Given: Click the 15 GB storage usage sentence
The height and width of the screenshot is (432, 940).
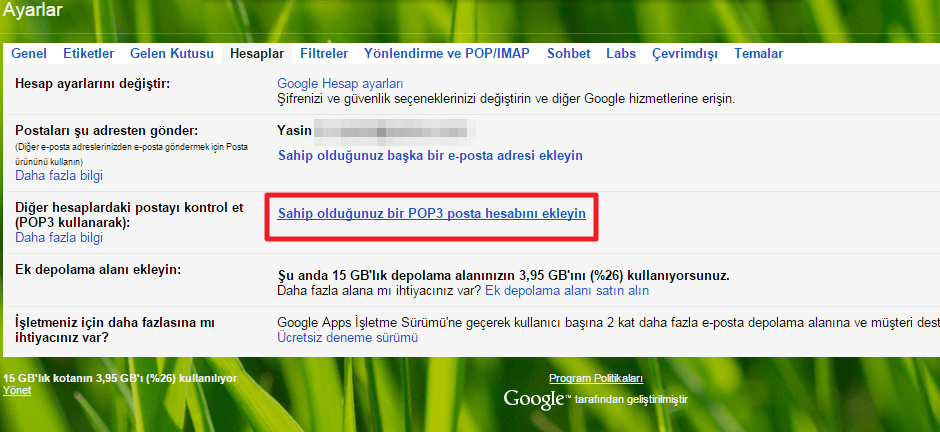Looking at the screenshot, I should pos(503,276).
